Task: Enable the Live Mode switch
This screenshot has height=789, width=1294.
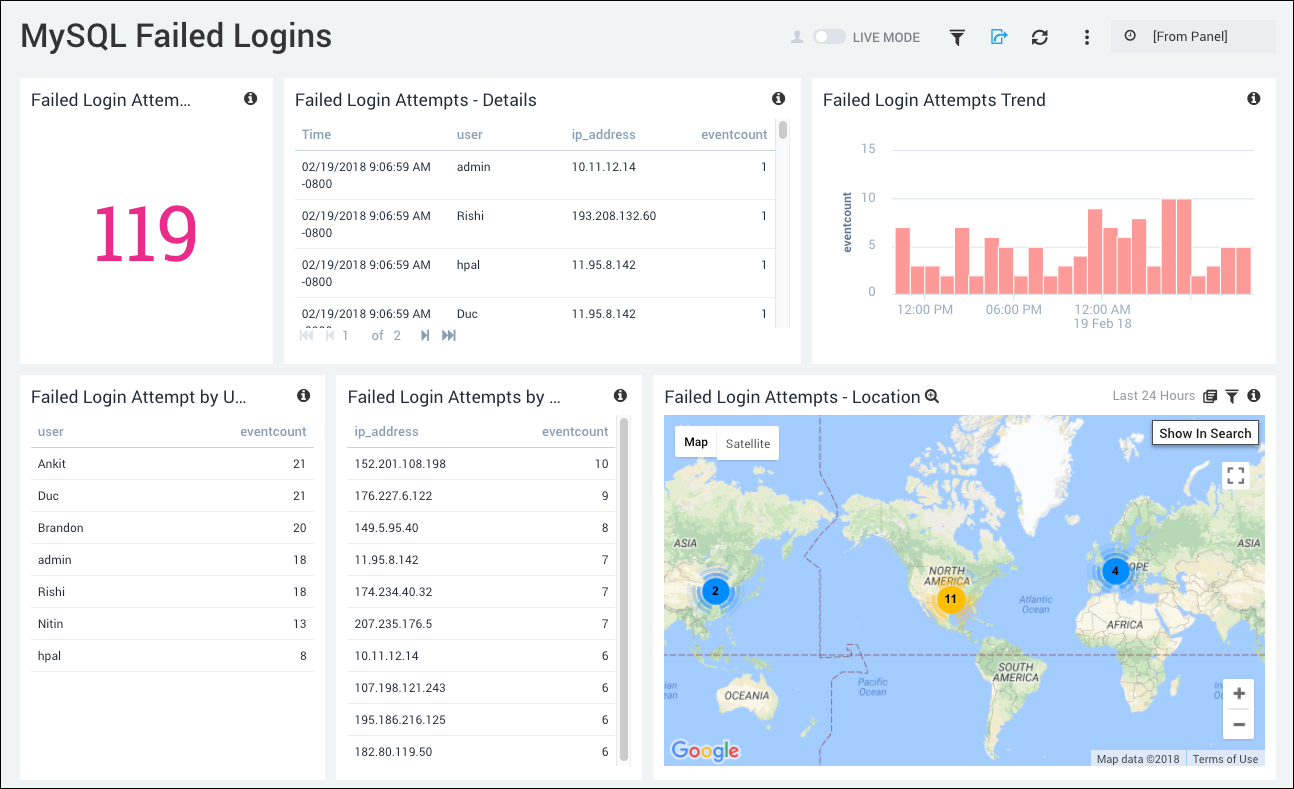Action: click(829, 37)
